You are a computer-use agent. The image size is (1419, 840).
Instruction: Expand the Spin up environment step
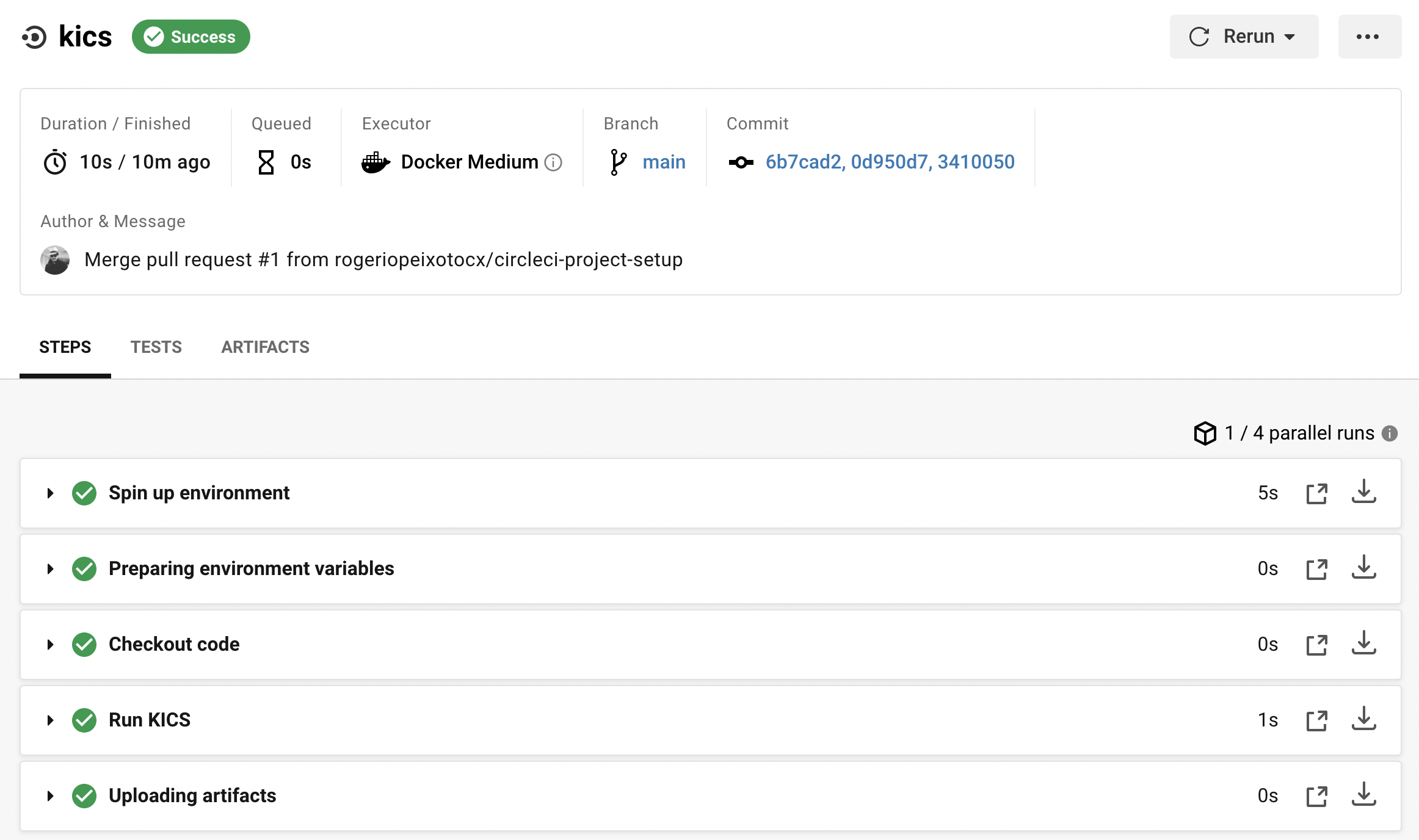[x=51, y=493]
